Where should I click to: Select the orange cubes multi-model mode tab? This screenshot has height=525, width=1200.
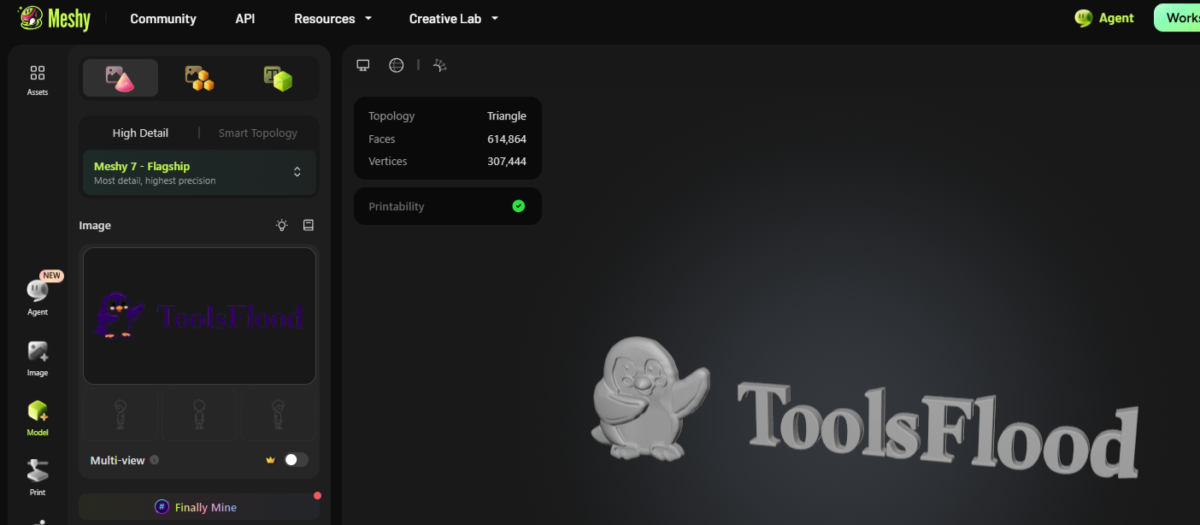coord(200,78)
